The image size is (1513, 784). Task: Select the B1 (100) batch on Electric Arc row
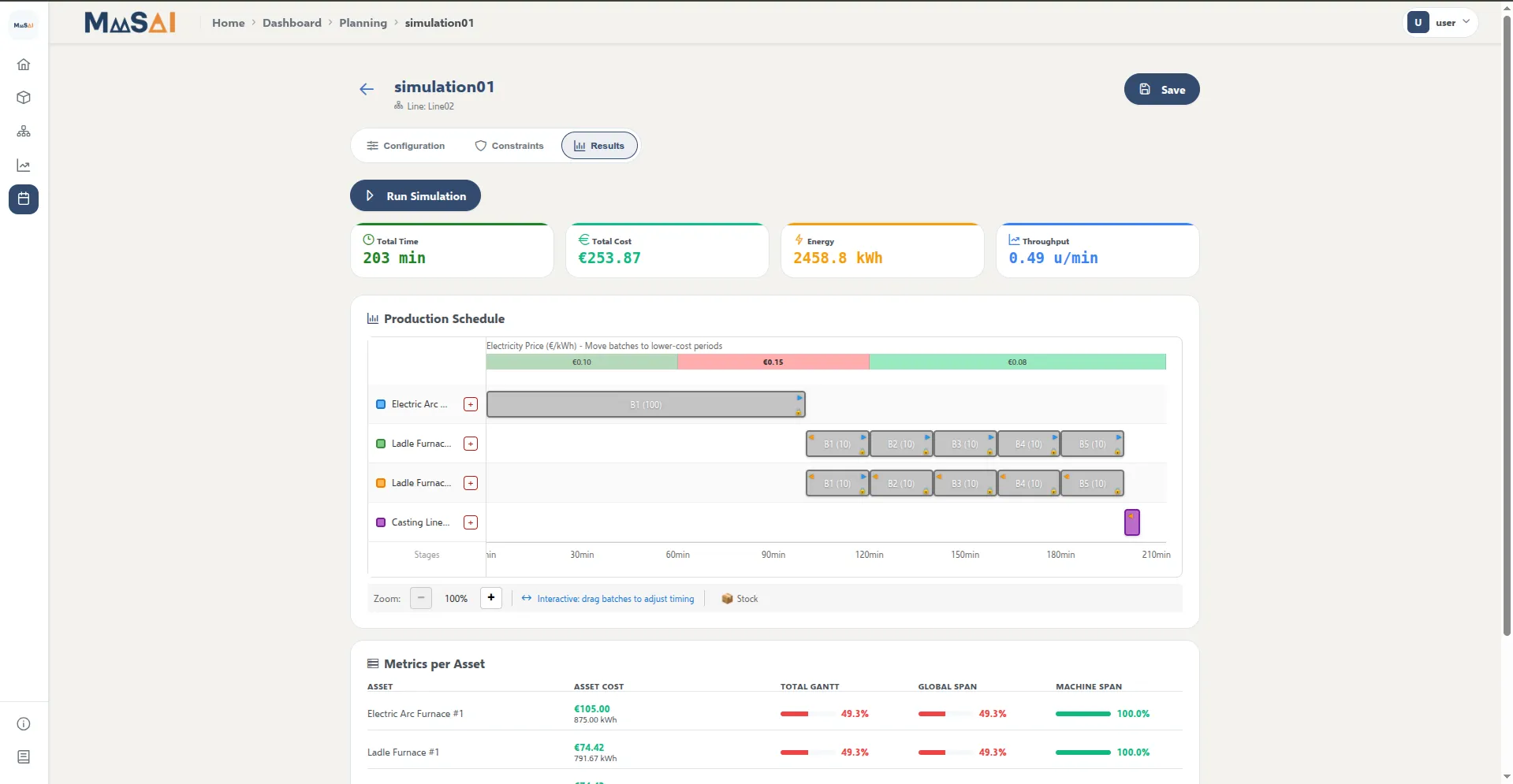click(x=646, y=404)
